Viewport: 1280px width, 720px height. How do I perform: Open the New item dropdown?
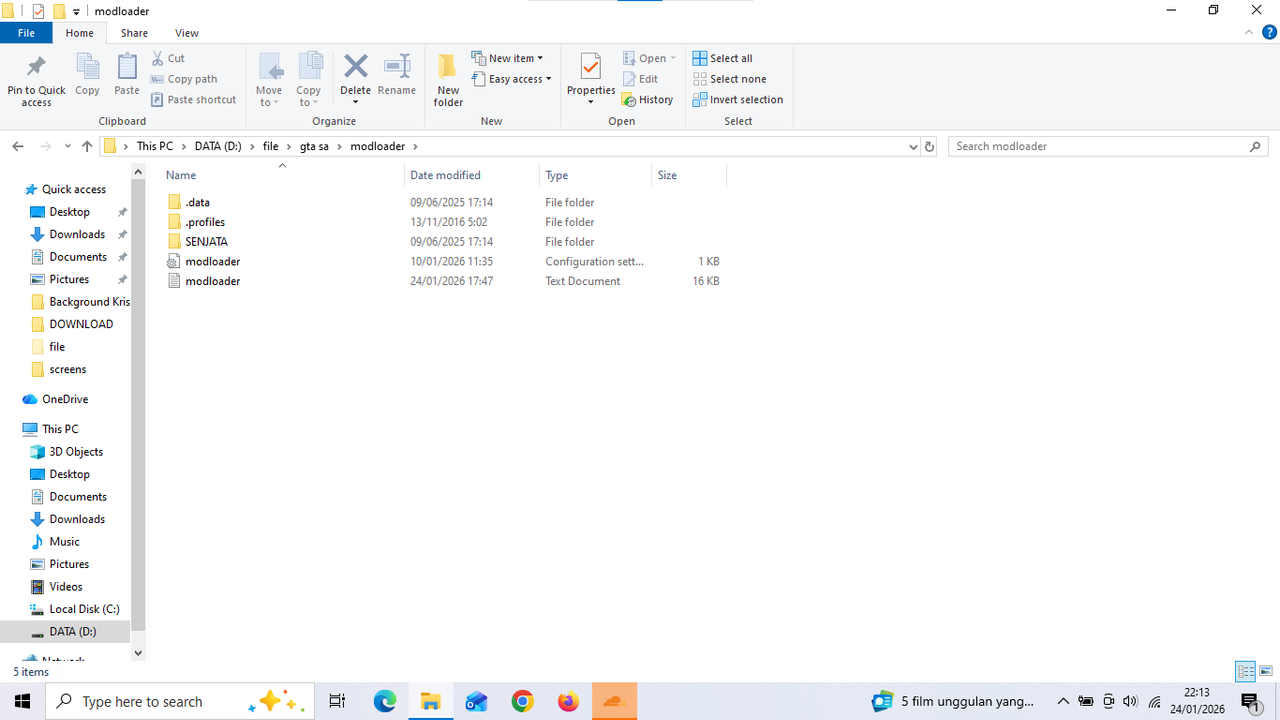507,58
